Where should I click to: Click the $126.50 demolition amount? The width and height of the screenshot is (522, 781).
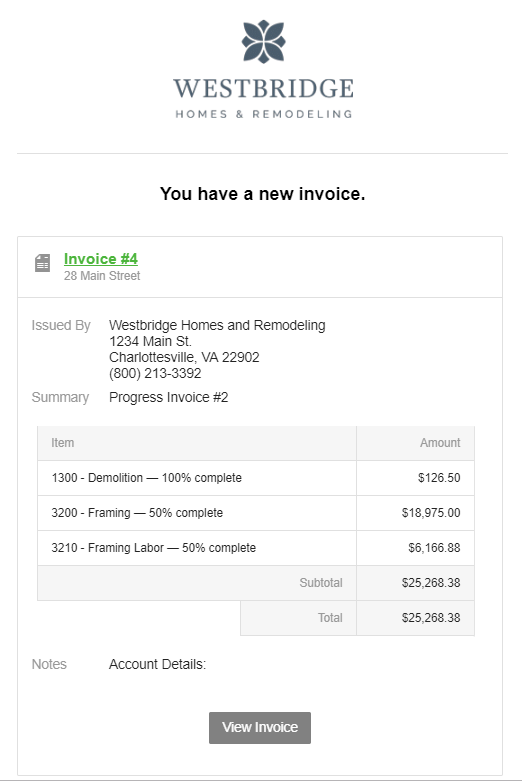click(439, 478)
